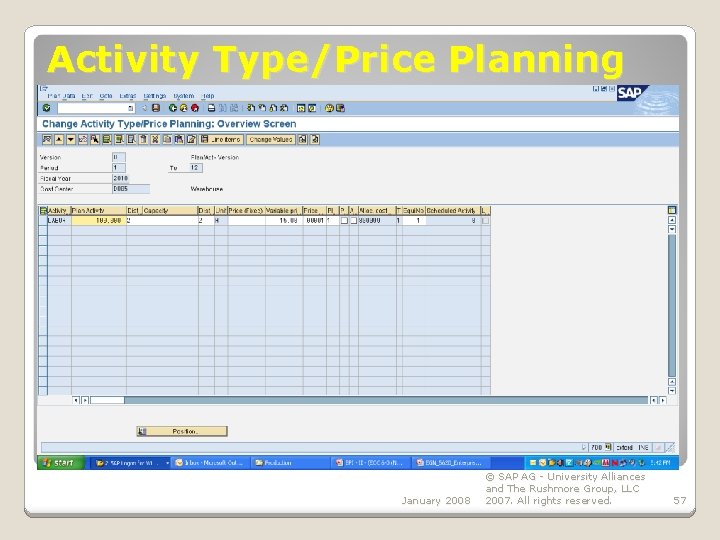Click the Save floppy disk icon

[x=156, y=108]
